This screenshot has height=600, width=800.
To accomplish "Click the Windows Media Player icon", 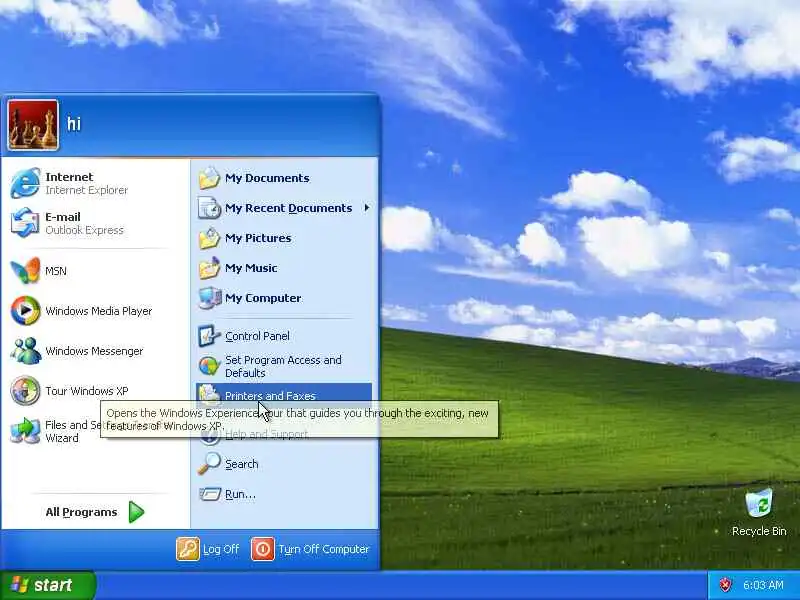I will coord(25,310).
